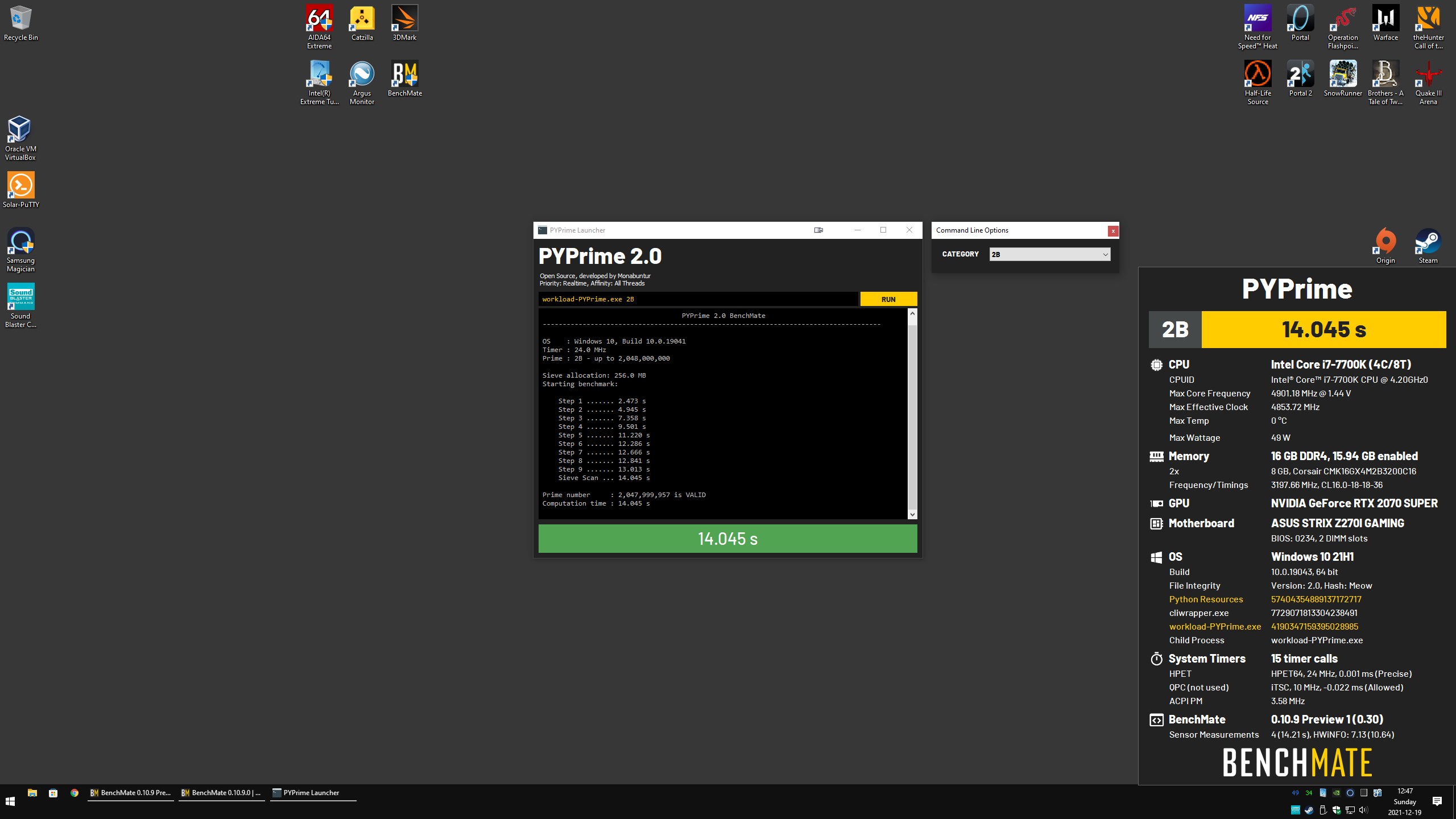This screenshot has width=1456, height=819.
Task: Click the taskbar clock showing 12:47
Action: [x=1405, y=802]
